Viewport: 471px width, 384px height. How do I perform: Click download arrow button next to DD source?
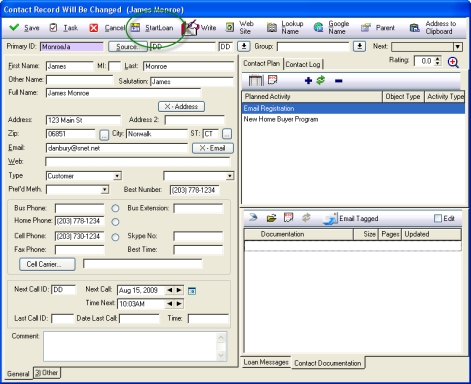[244, 46]
